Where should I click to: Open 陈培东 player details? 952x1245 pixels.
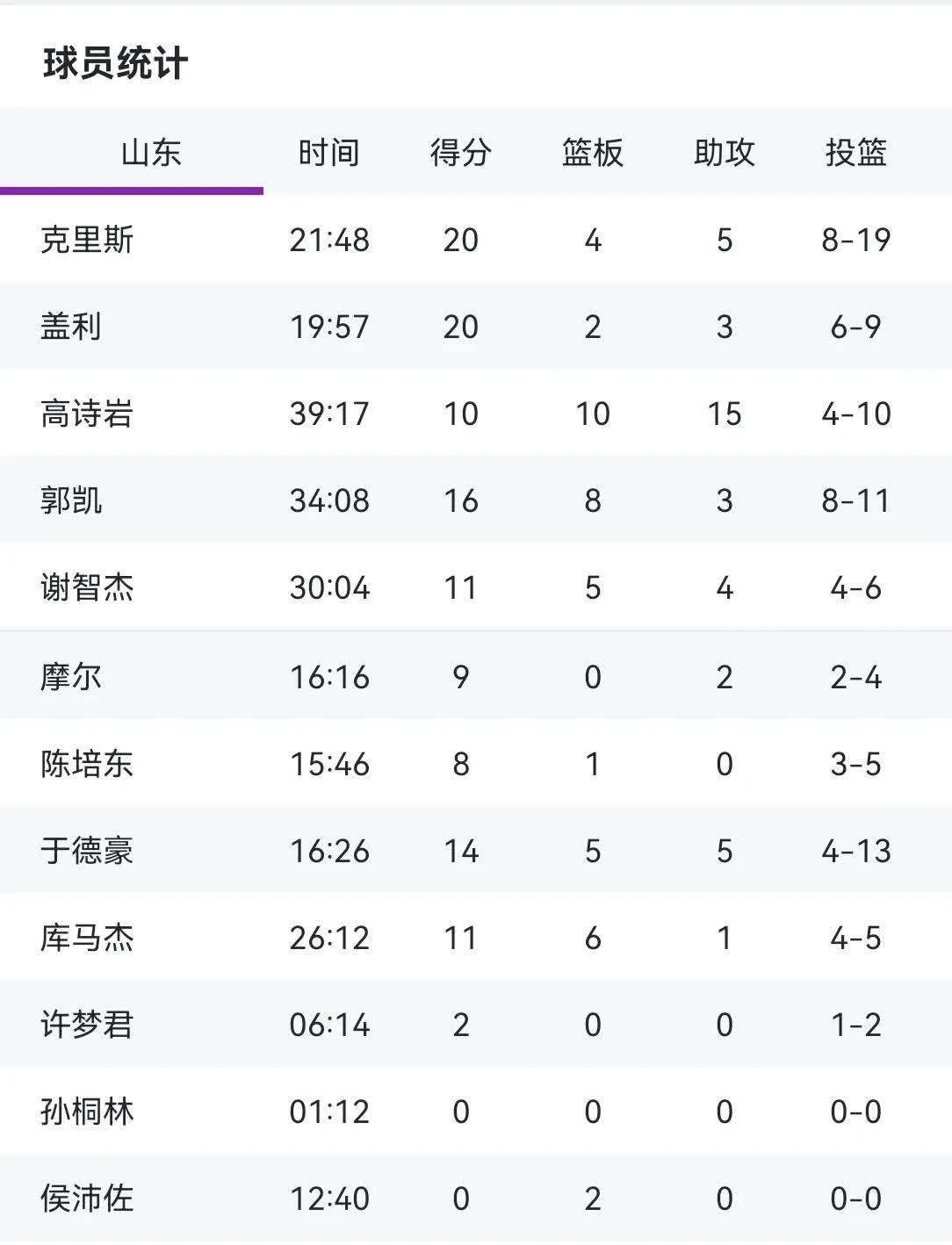[87, 764]
